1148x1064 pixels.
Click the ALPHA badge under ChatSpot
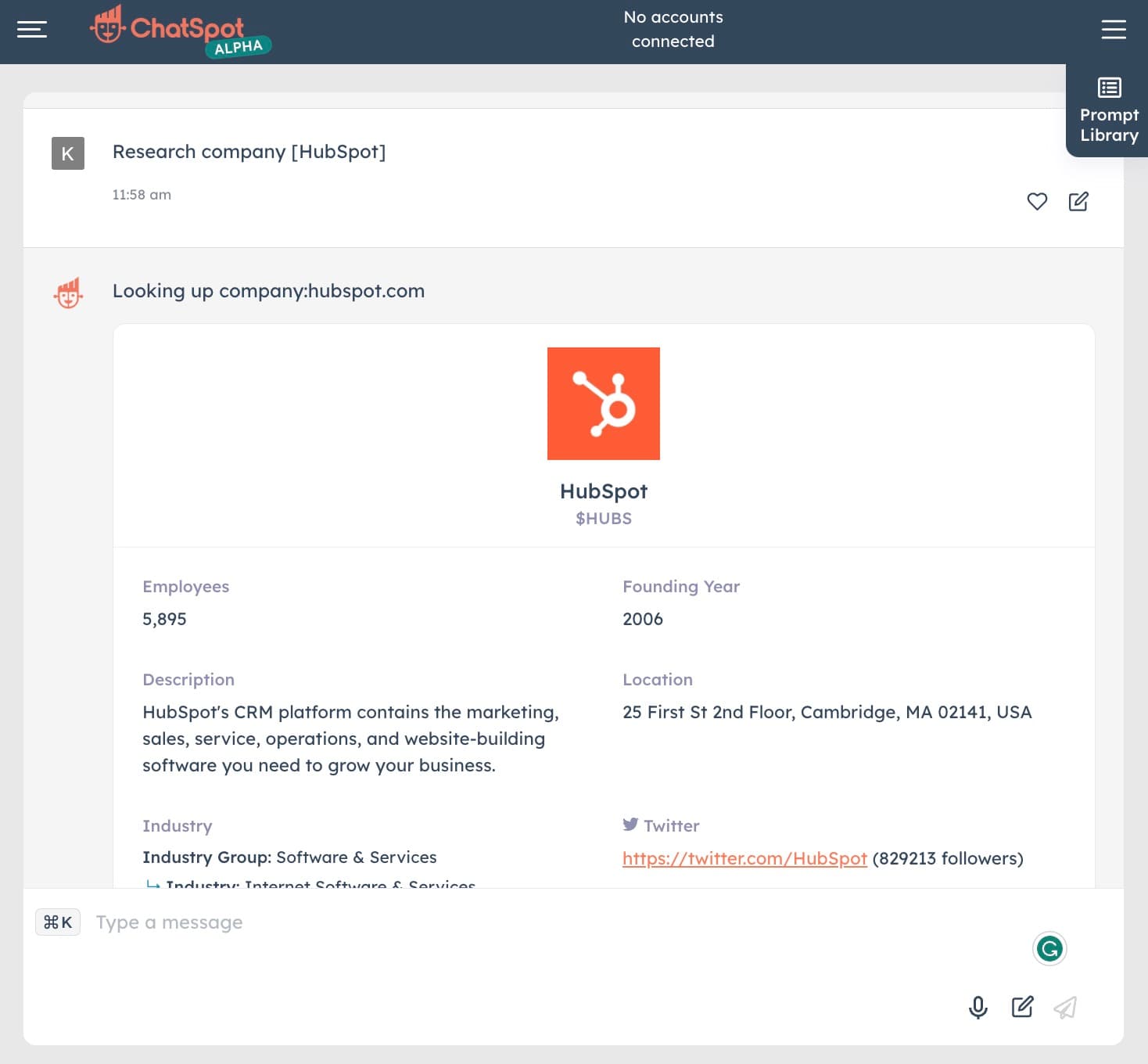239,47
